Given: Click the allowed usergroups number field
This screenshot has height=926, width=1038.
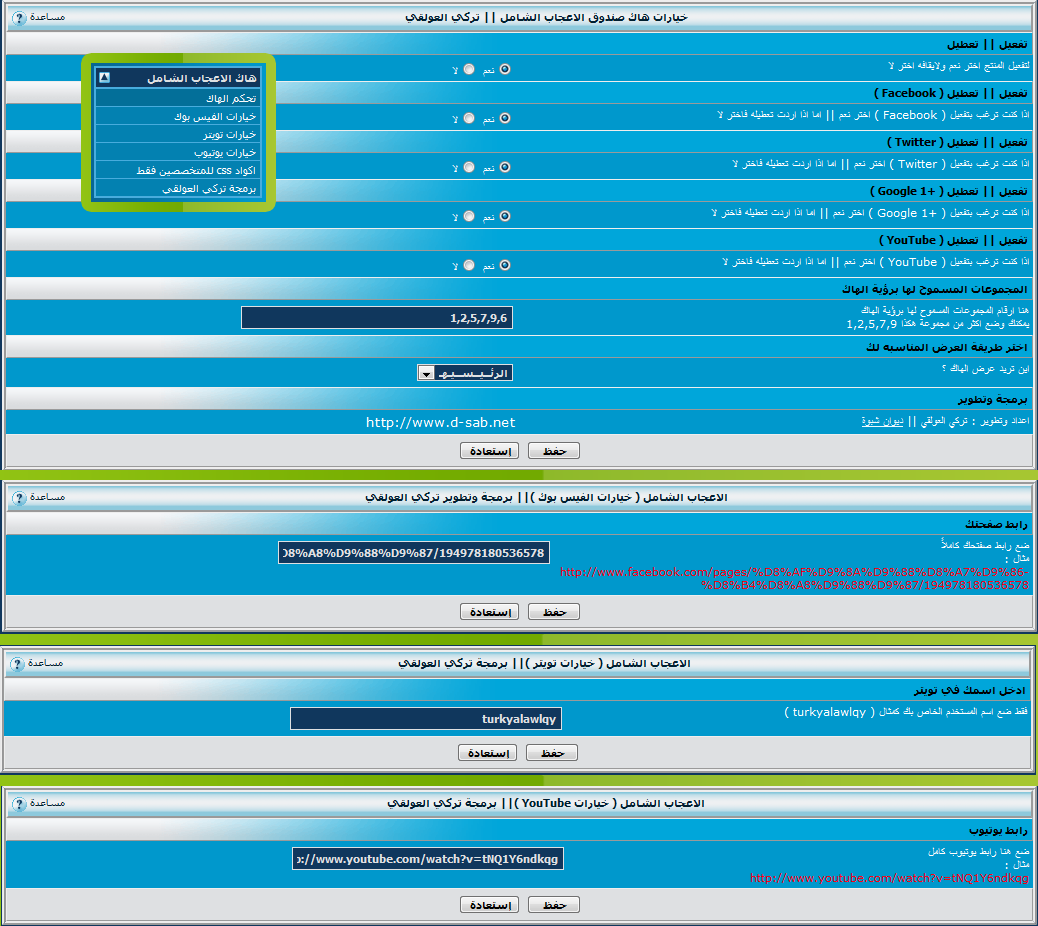Looking at the screenshot, I should [378, 318].
